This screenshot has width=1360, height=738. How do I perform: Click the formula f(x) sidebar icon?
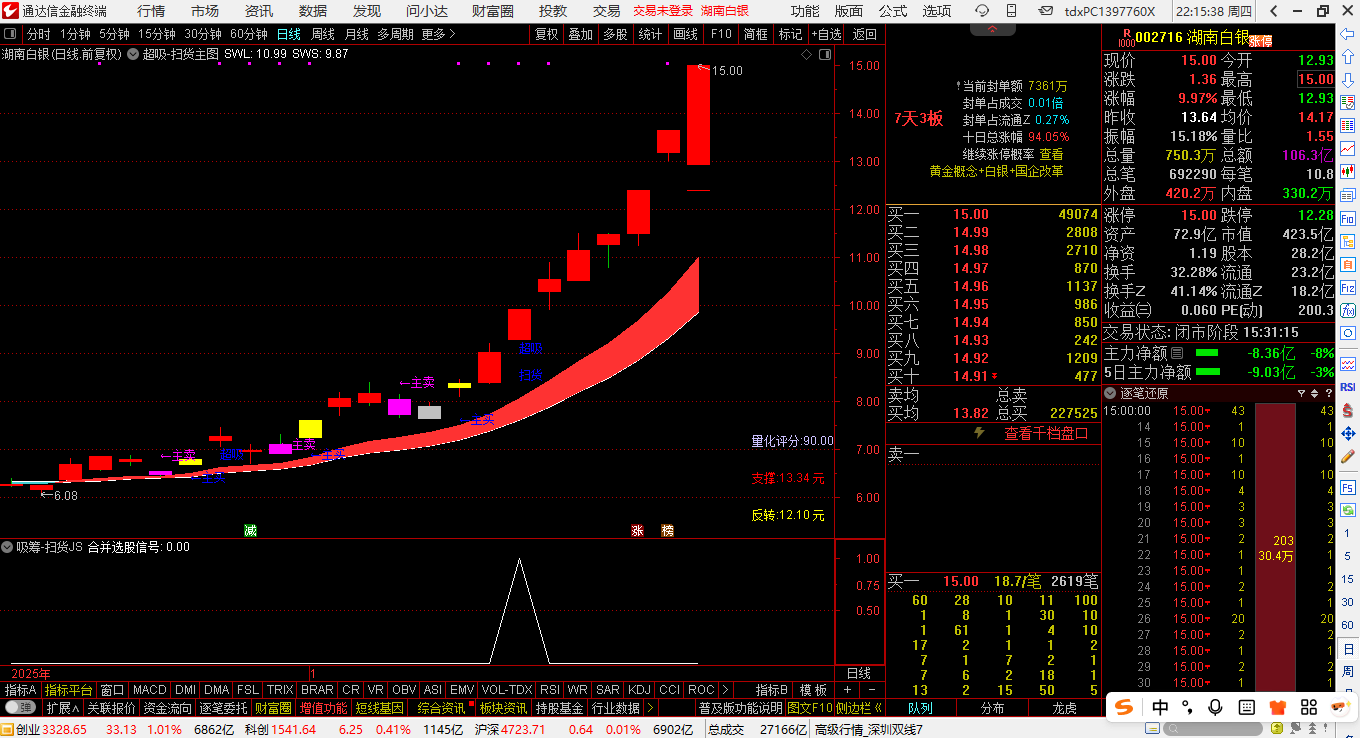1347,310
